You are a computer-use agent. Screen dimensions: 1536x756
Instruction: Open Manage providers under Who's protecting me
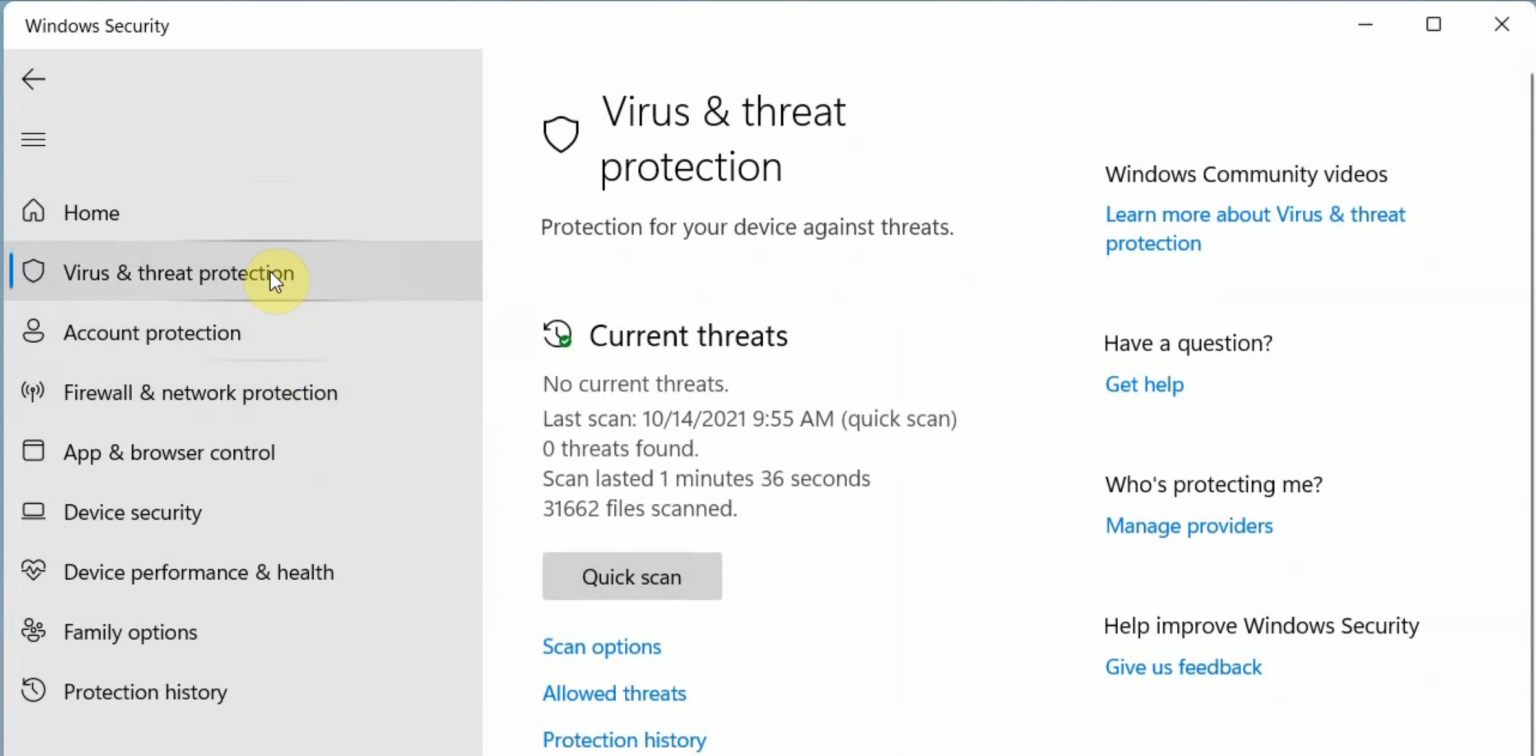pyautogui.click(x=1189, y=525)
